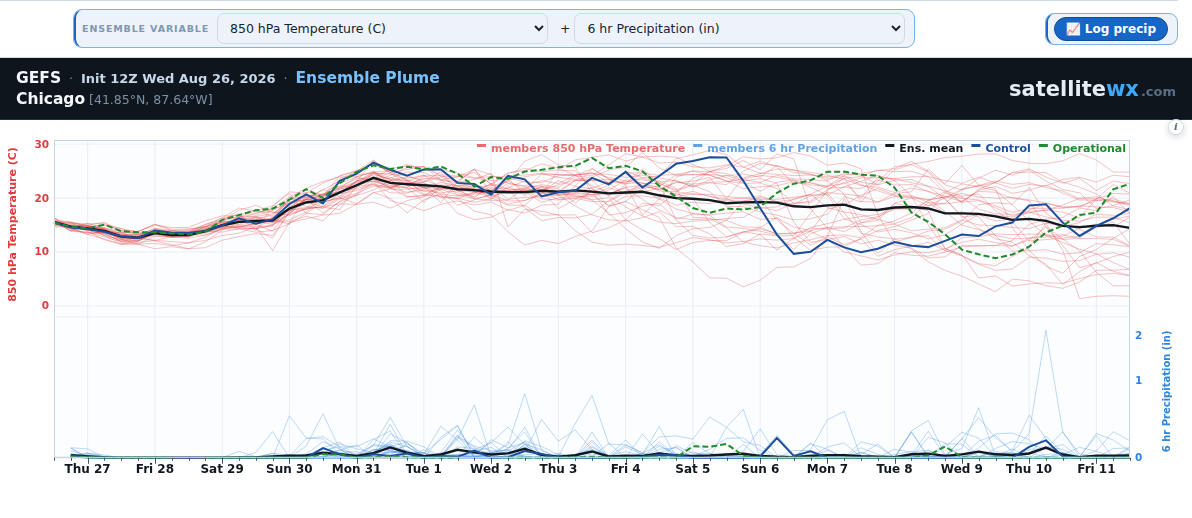Viewport: 1192px width, 518px height.
Task: Click the Wed 2 axis label
Action: pos(490,469)
